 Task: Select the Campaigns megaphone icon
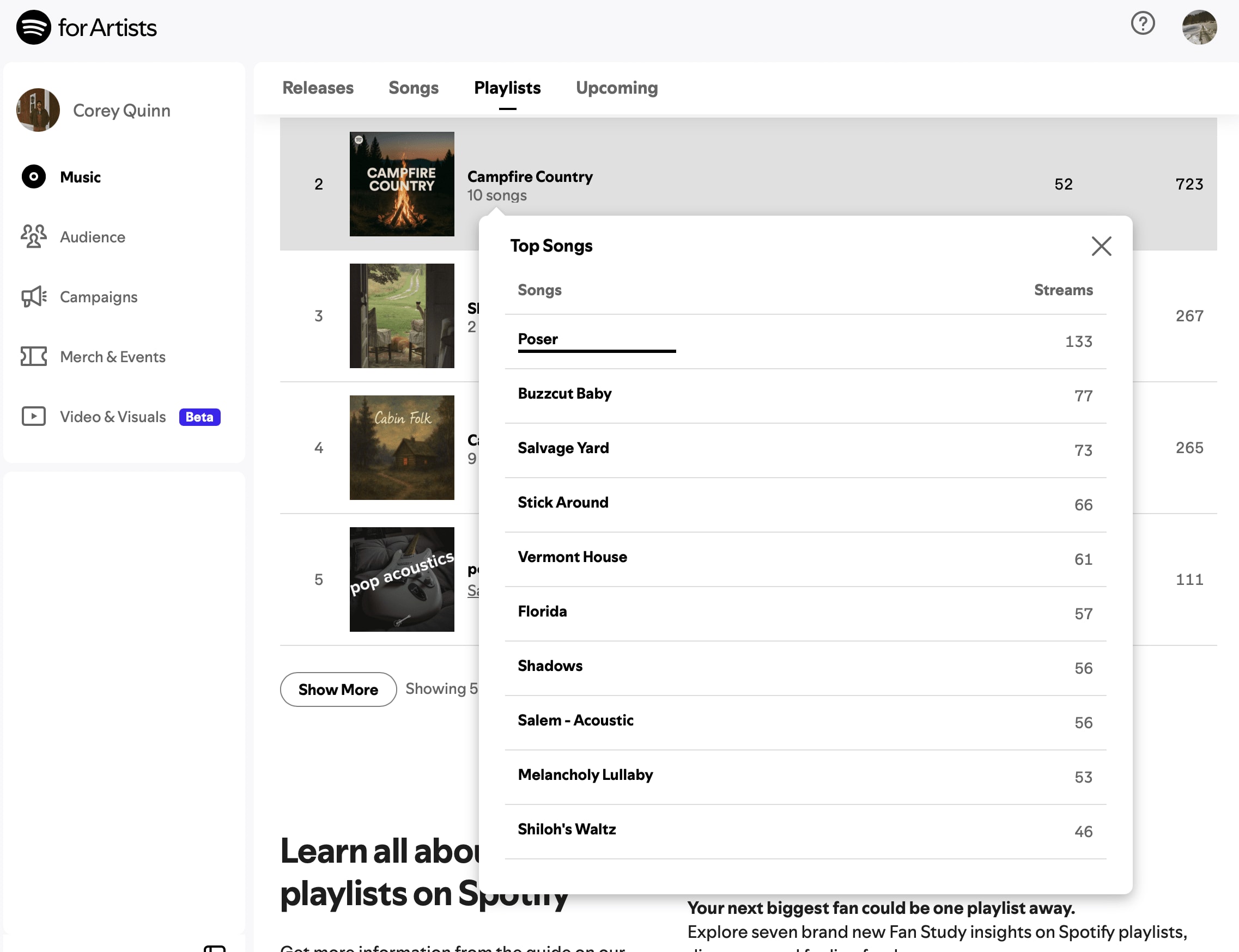33,296
